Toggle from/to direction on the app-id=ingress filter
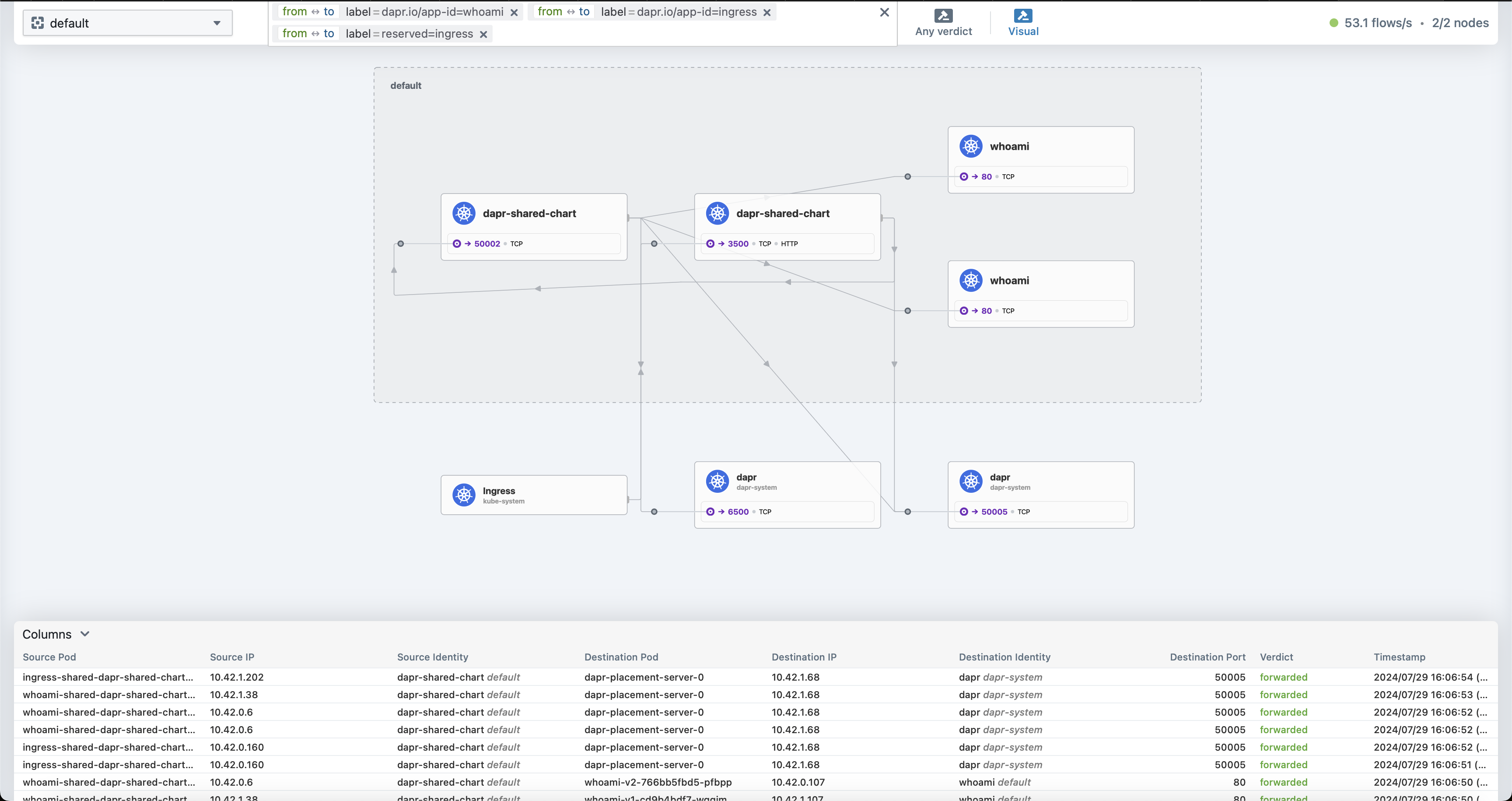 563,12
